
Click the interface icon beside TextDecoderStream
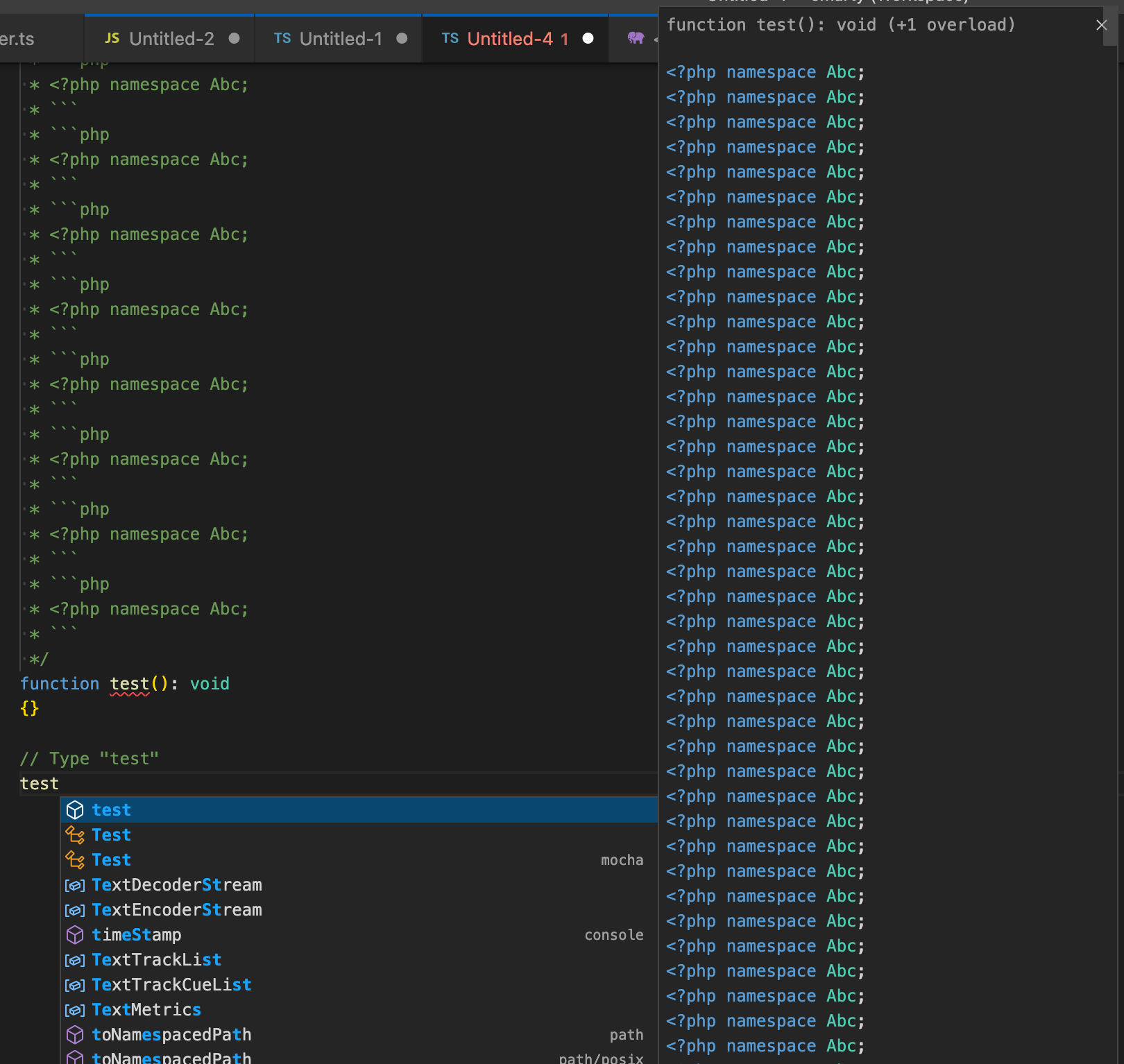[75, 885]
